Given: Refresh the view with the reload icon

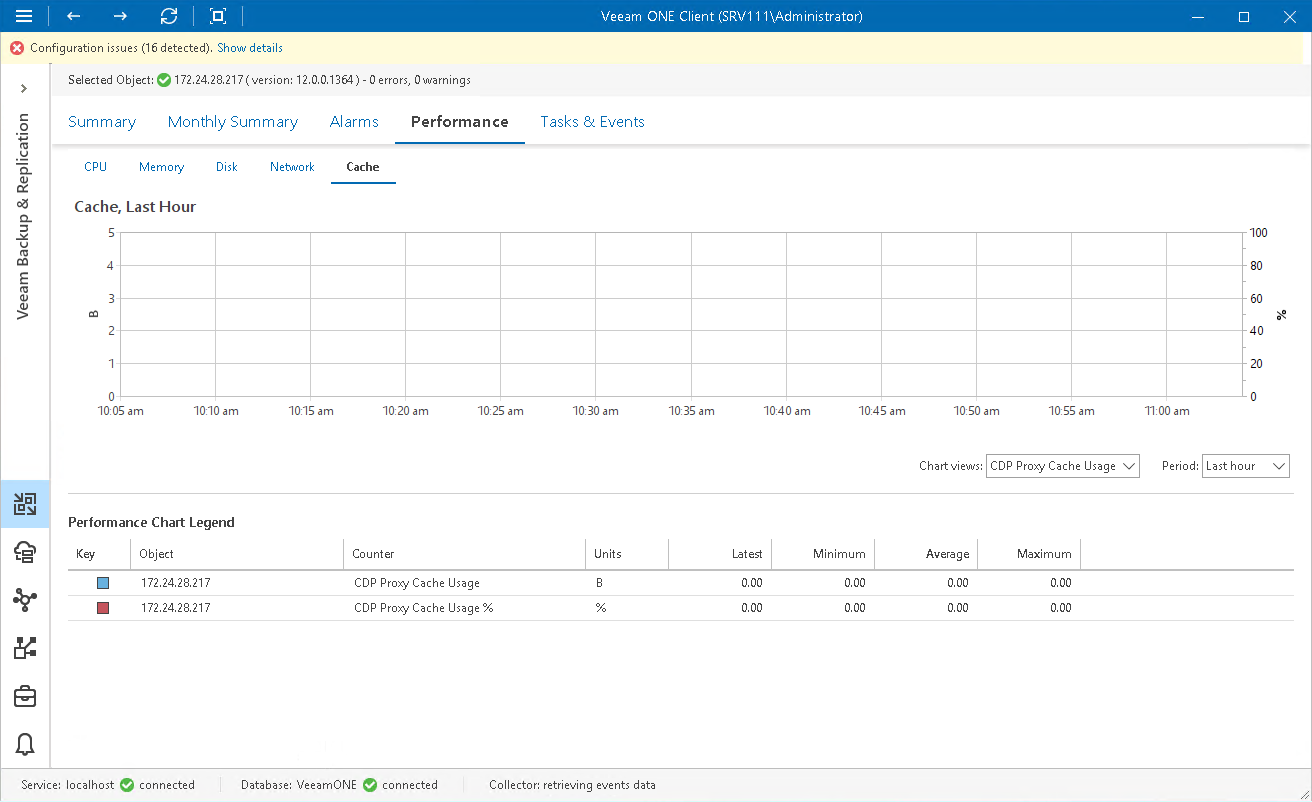Looking at the screenshot, I should click(169, 16).
